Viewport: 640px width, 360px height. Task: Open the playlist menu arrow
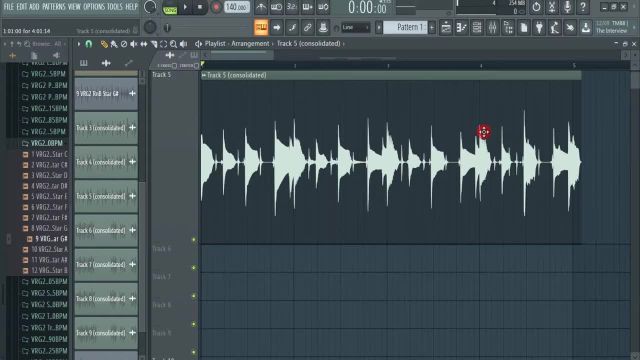(79, 44)
